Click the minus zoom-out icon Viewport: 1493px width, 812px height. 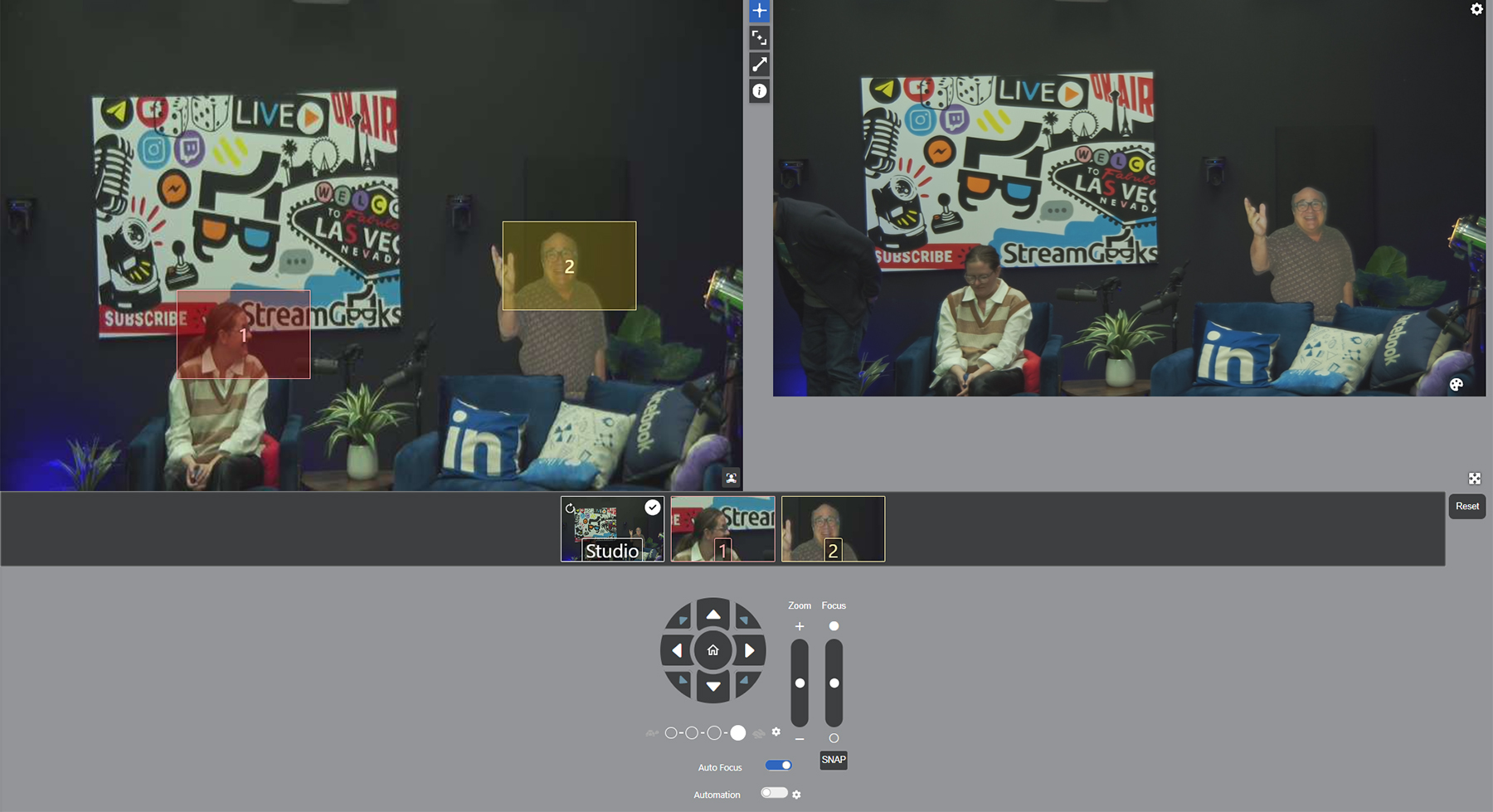pos(800,738)
